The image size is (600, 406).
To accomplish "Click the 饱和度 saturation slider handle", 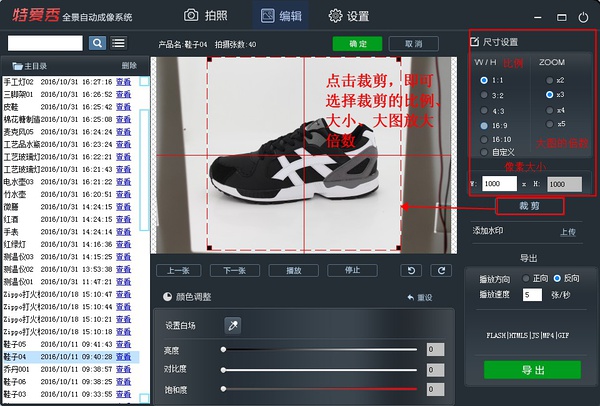I will point(223,389).
